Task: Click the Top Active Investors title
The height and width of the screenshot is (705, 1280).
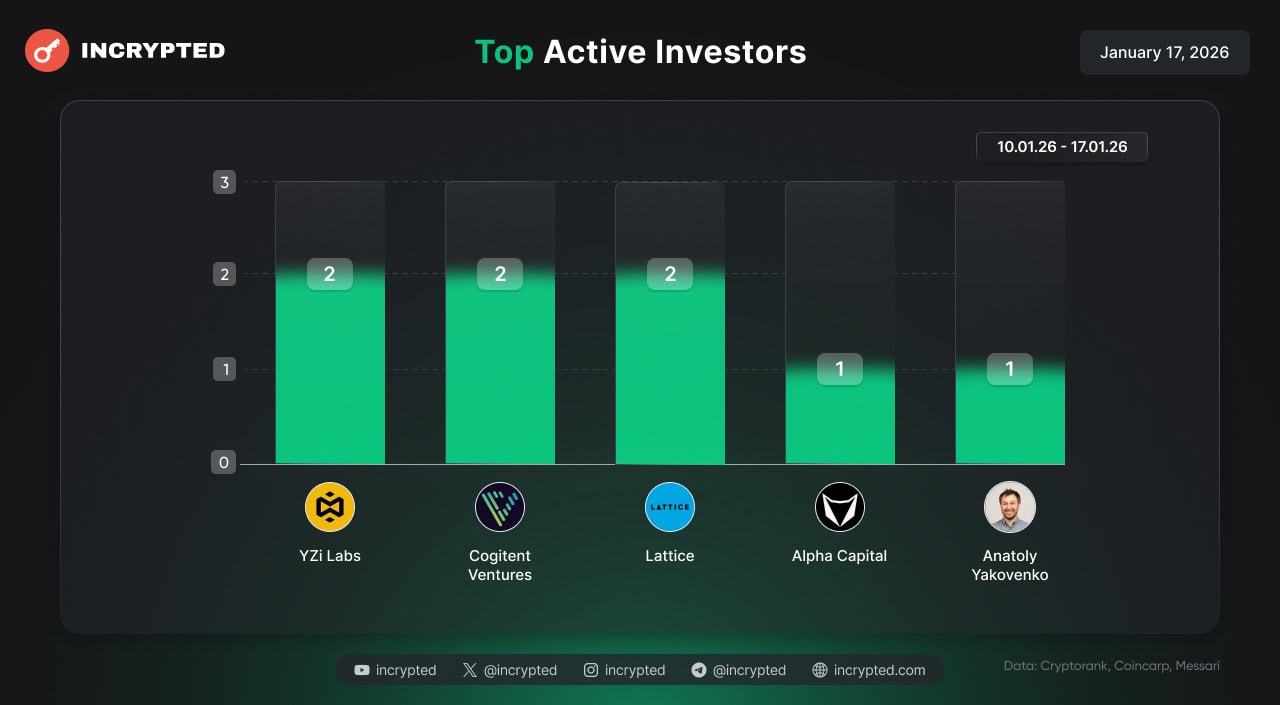Action: [x=640, y=52]
